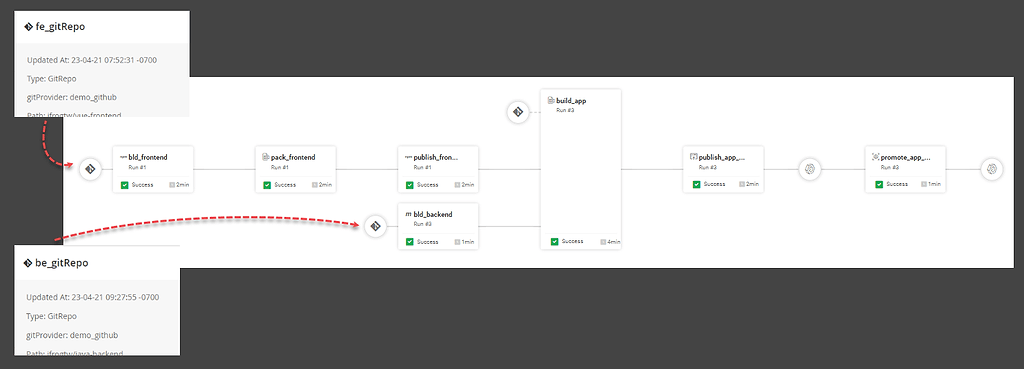Click the final fingerprint resource node after promote_app

click(x=991, y=169)
